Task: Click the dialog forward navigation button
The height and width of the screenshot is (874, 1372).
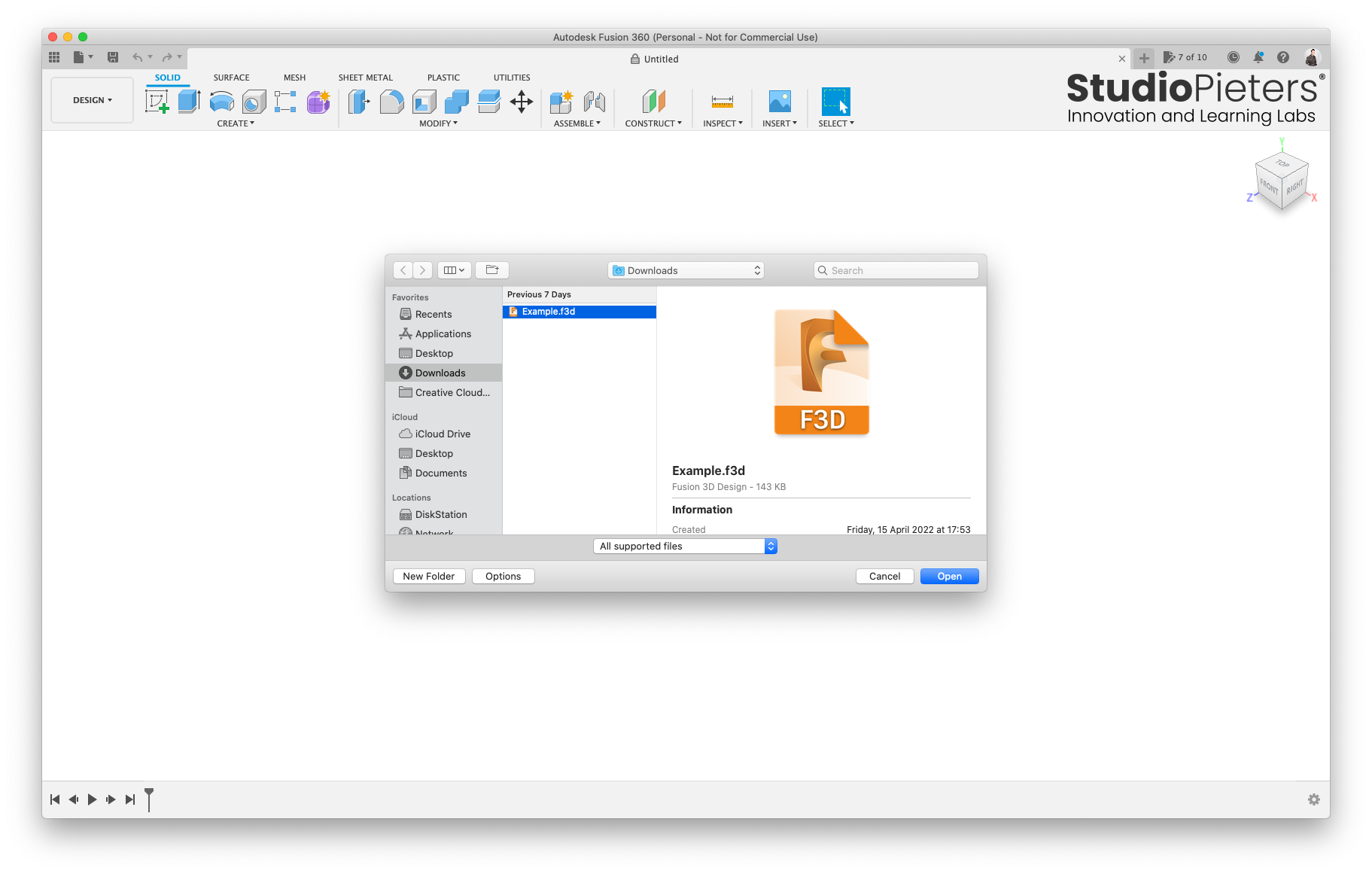Action: point(422,270)
